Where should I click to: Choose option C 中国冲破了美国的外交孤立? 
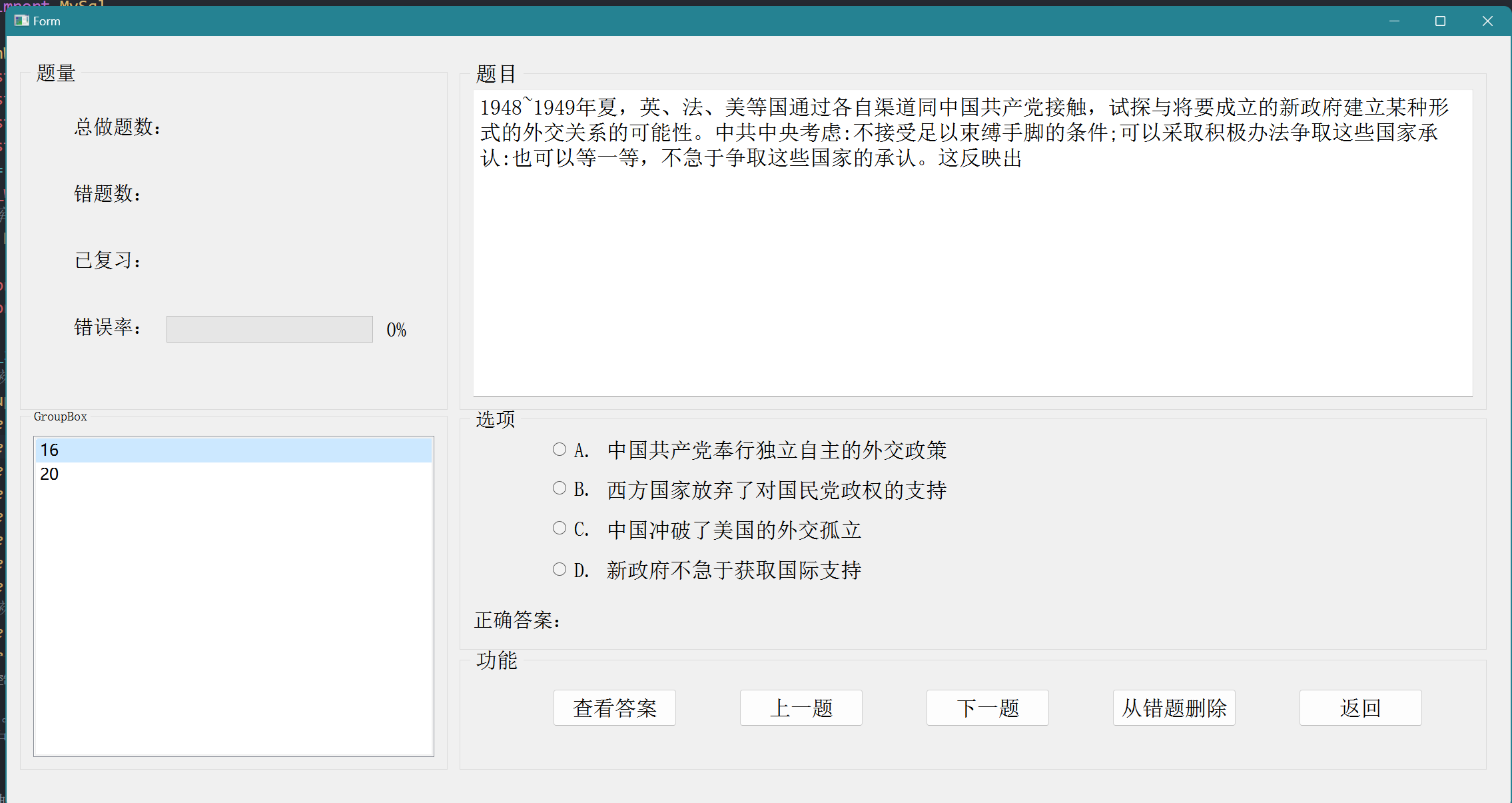point(560,528)
